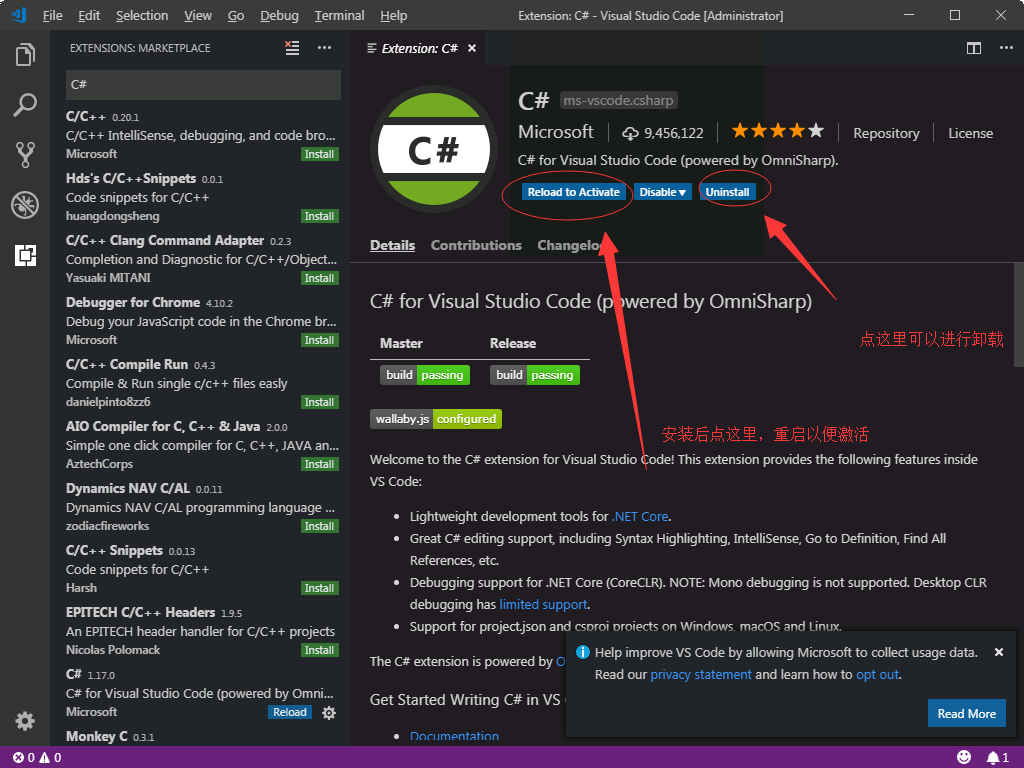The image size is (1024, 768).
Task: Dismiss the usage data notification
Action: [999, 652]
